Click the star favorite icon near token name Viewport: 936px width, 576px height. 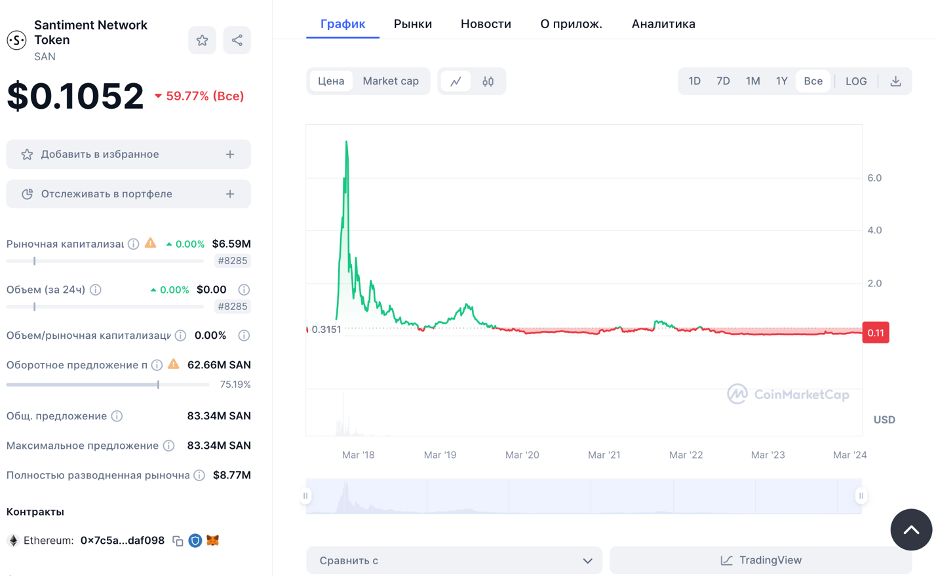click(x=202, y=40)
